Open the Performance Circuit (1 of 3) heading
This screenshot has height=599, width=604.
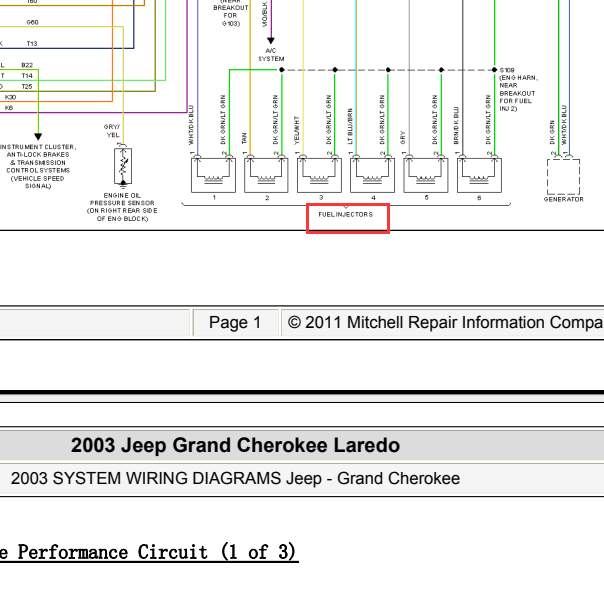(148, 552)
